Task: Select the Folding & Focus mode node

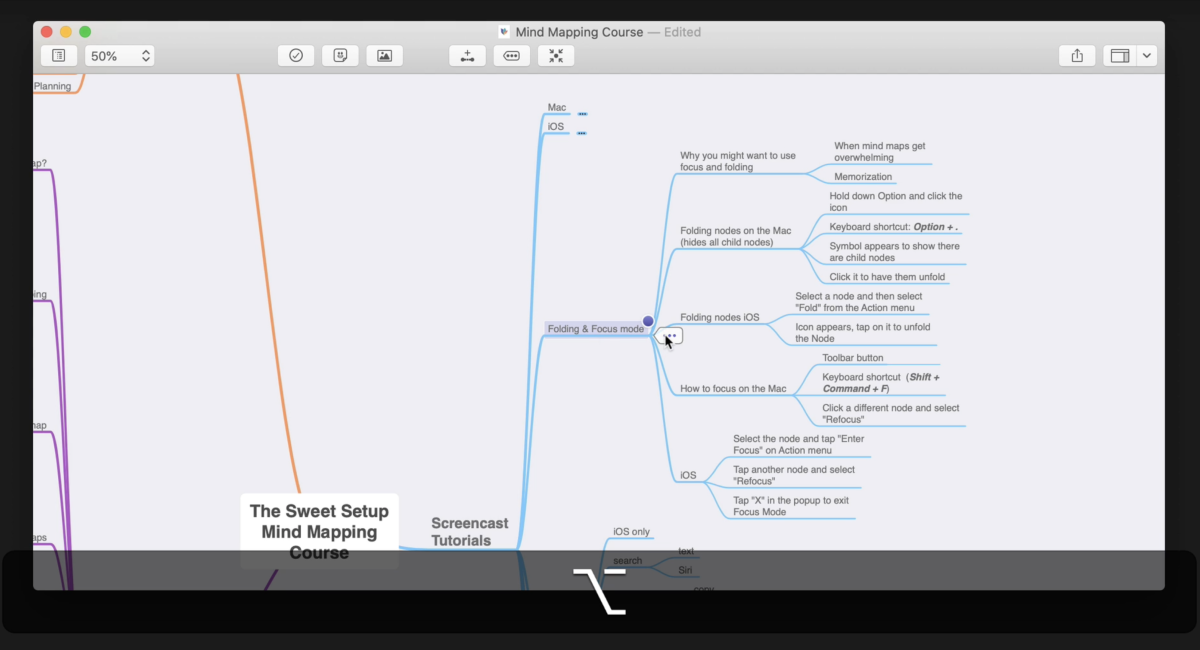Action: pyautogui.click(x=596, y=329)
